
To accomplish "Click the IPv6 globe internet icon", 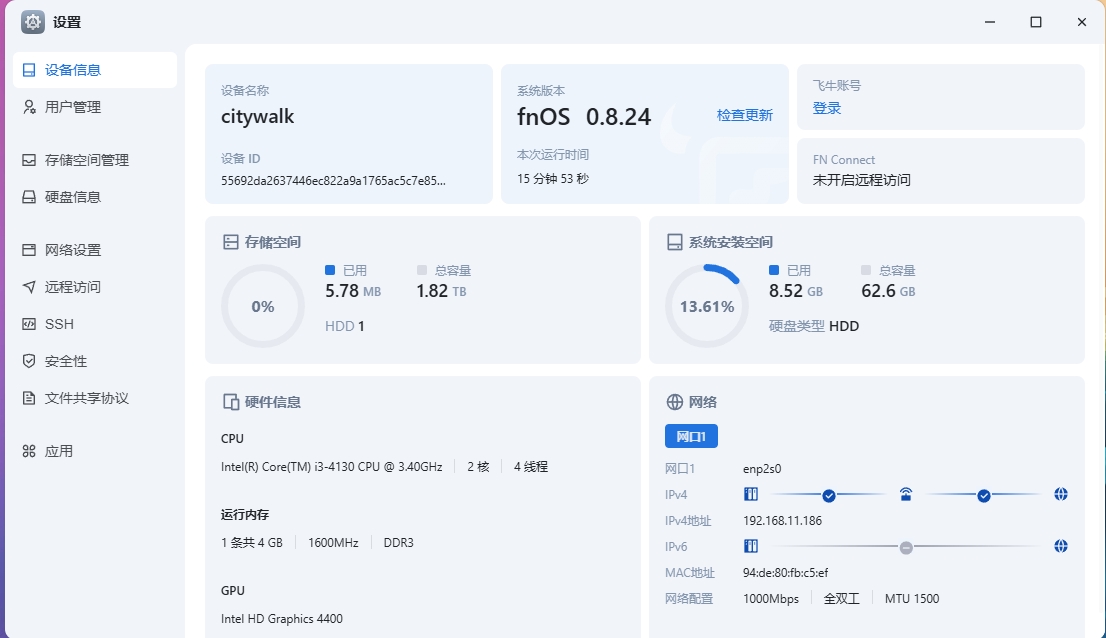I will click(x=1061, y=546).
